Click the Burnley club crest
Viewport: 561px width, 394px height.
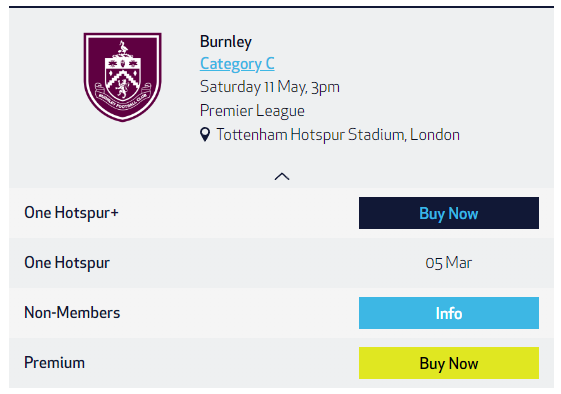pyautogui.click(x=122, y=77)
